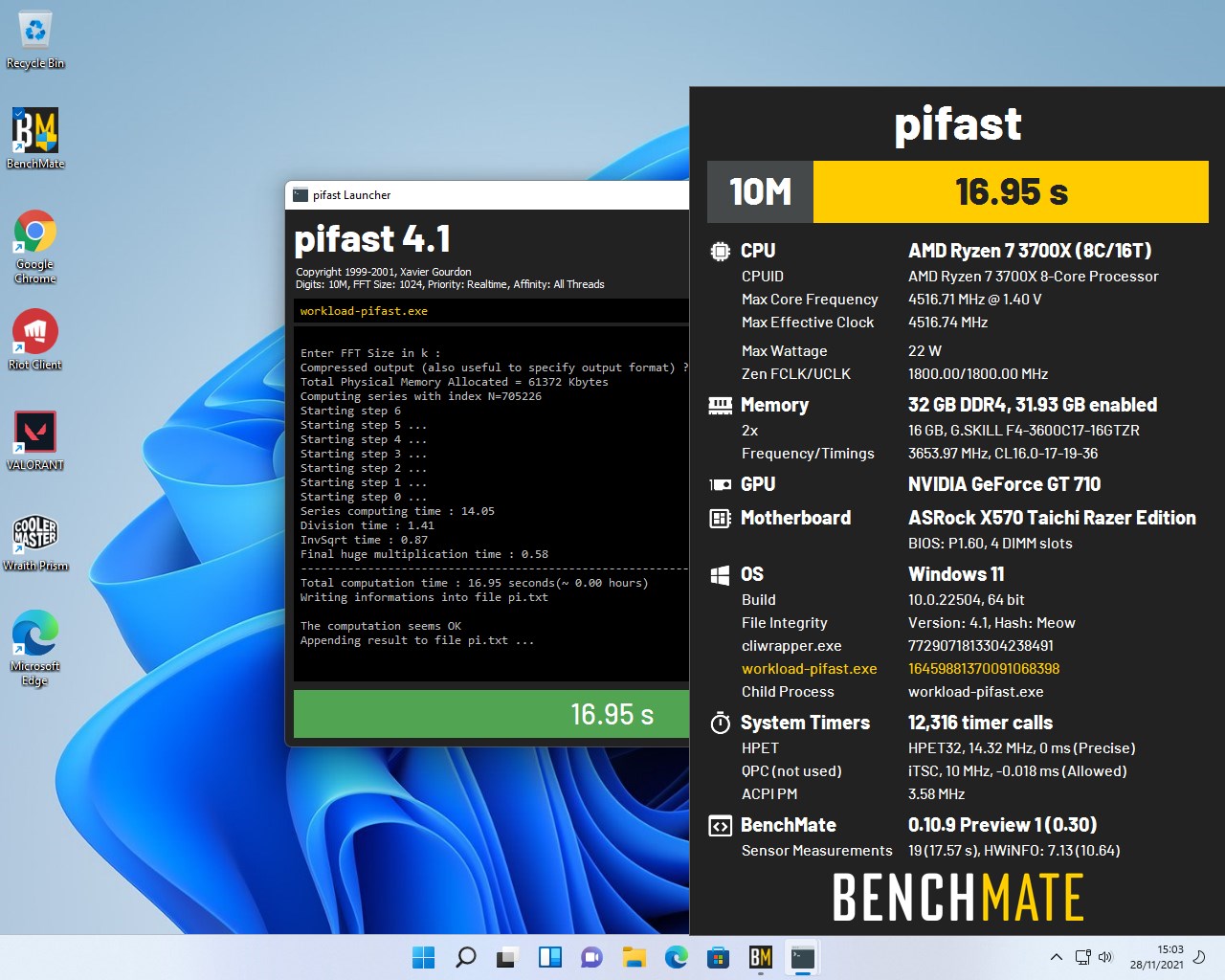This screenshot has width=1225, height=980.
Task: Click the green 16.95 s result bar
Action: pos(491,714)
